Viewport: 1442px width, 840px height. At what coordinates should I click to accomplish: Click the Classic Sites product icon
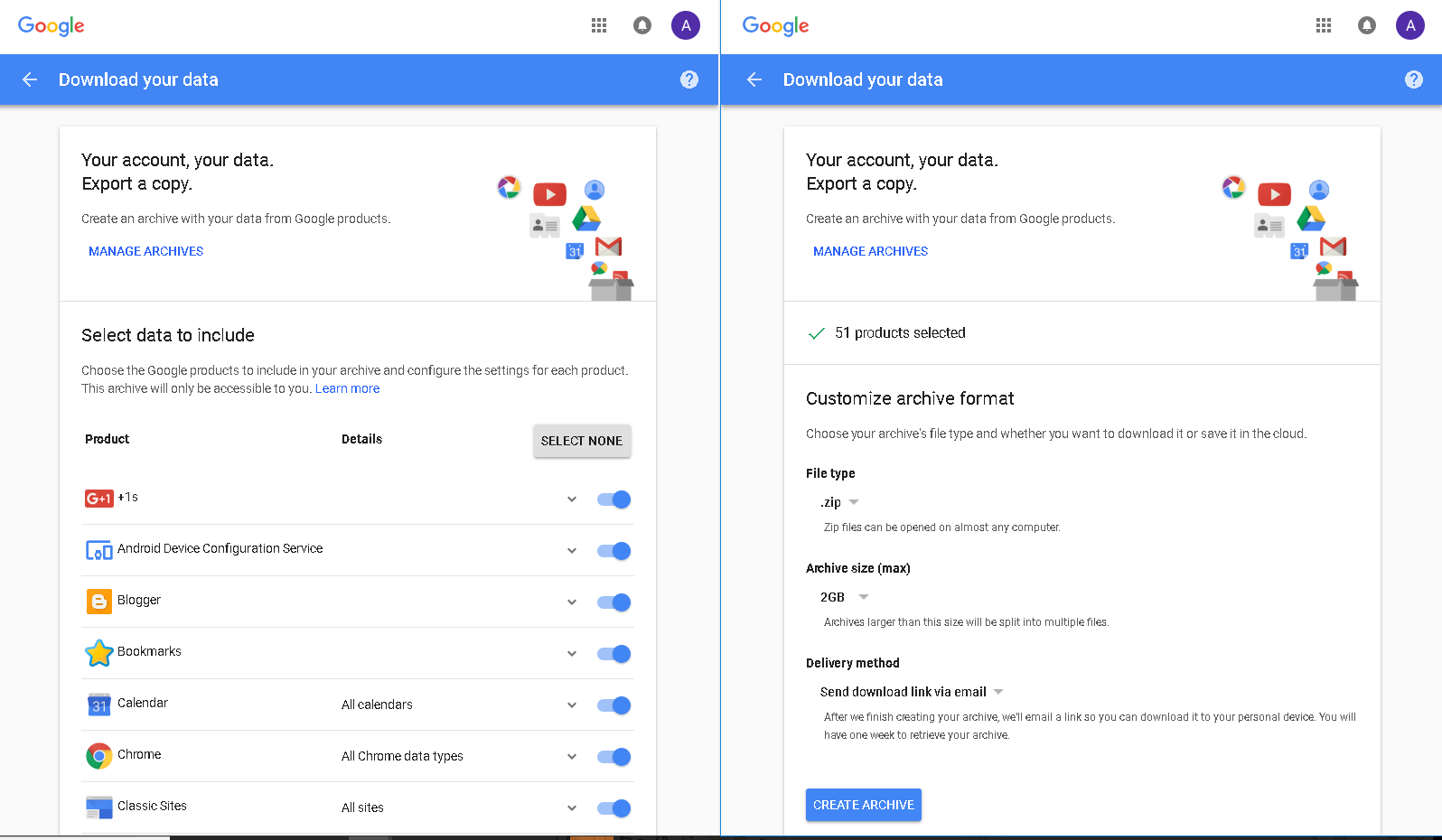98,807
